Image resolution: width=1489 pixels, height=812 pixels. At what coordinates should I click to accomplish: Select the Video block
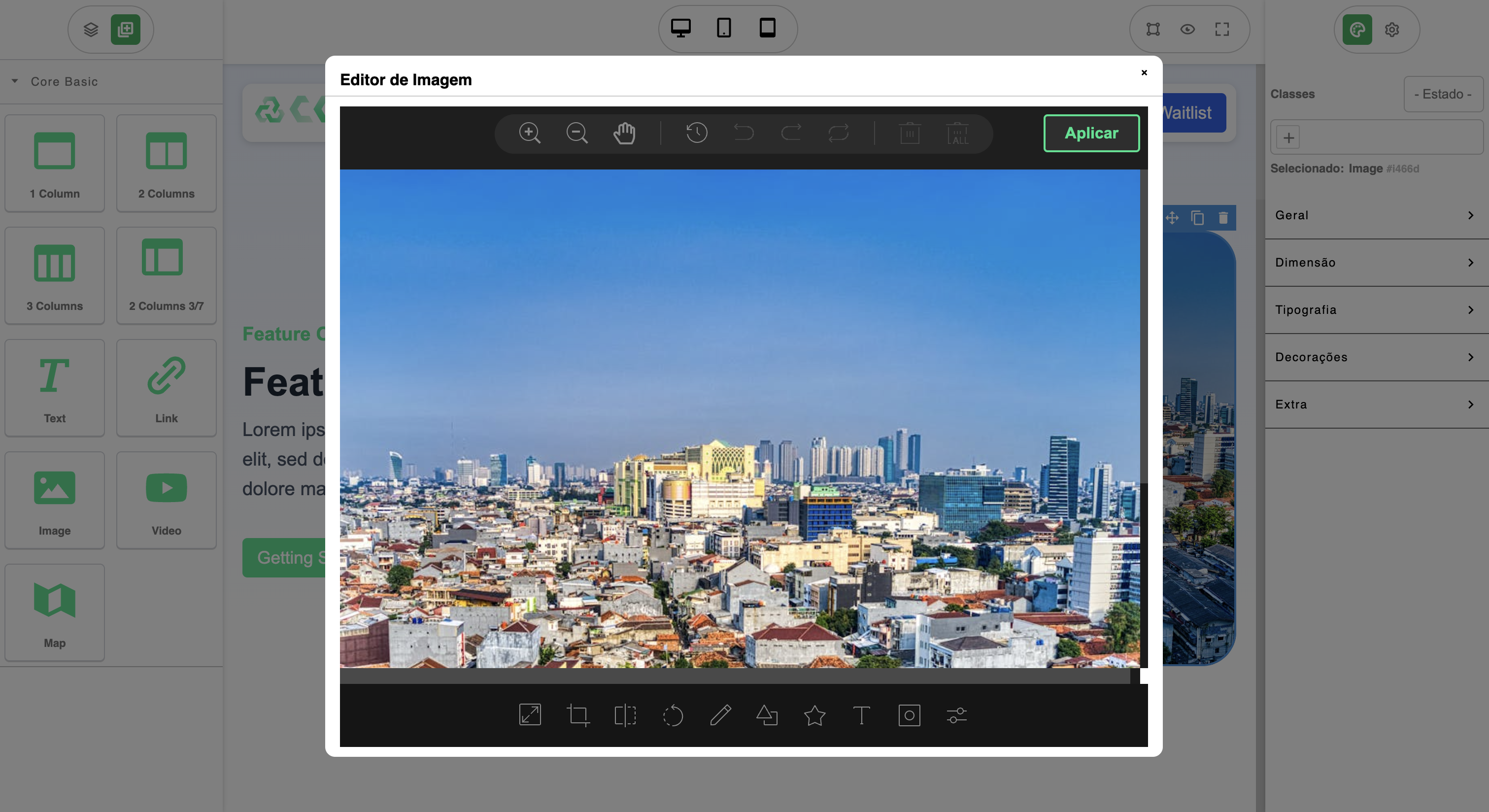[x=167, y=500]
